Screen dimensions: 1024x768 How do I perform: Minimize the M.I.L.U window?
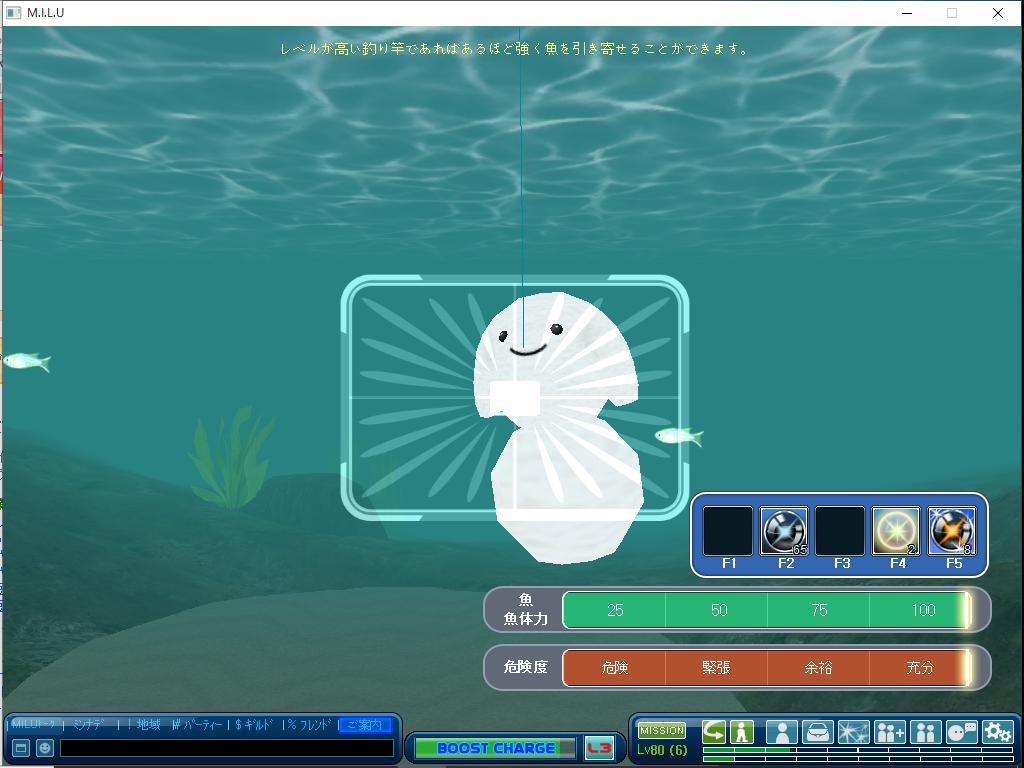click(906, 13)
